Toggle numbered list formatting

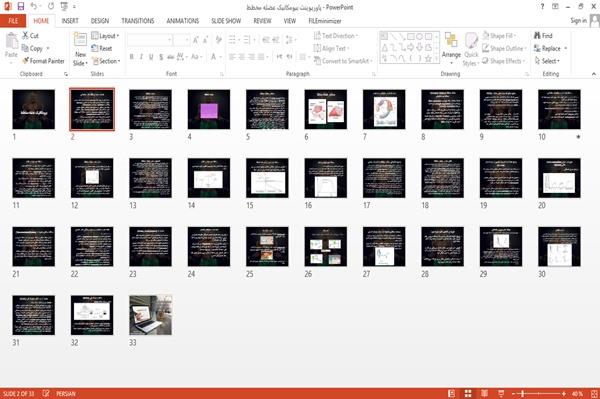point(247,40)
